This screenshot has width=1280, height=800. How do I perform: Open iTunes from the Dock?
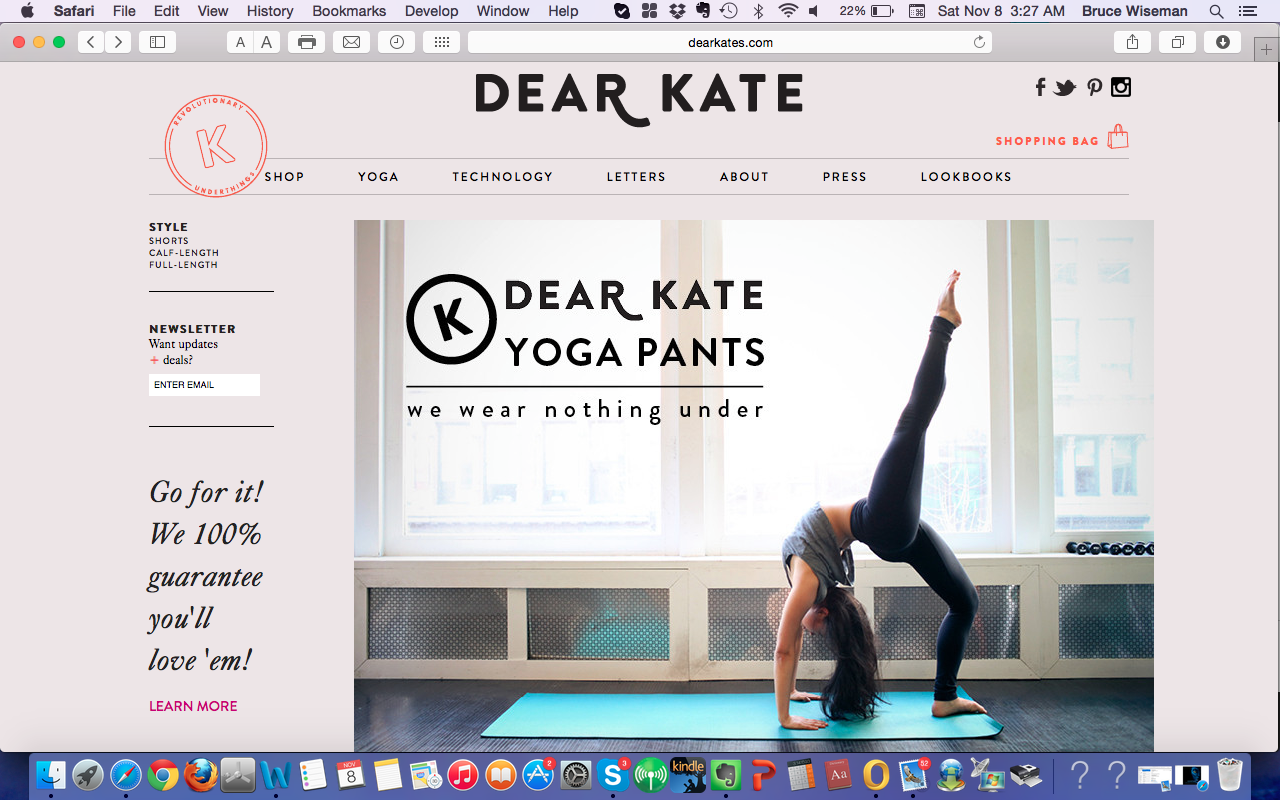462,775
